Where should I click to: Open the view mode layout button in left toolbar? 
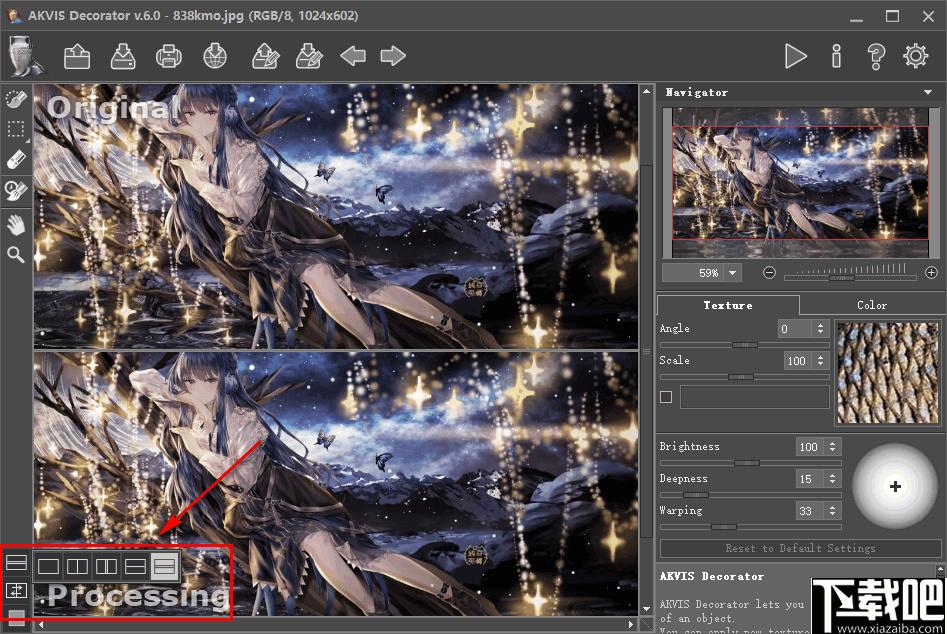pyautogui.click(x=16, y=563)
